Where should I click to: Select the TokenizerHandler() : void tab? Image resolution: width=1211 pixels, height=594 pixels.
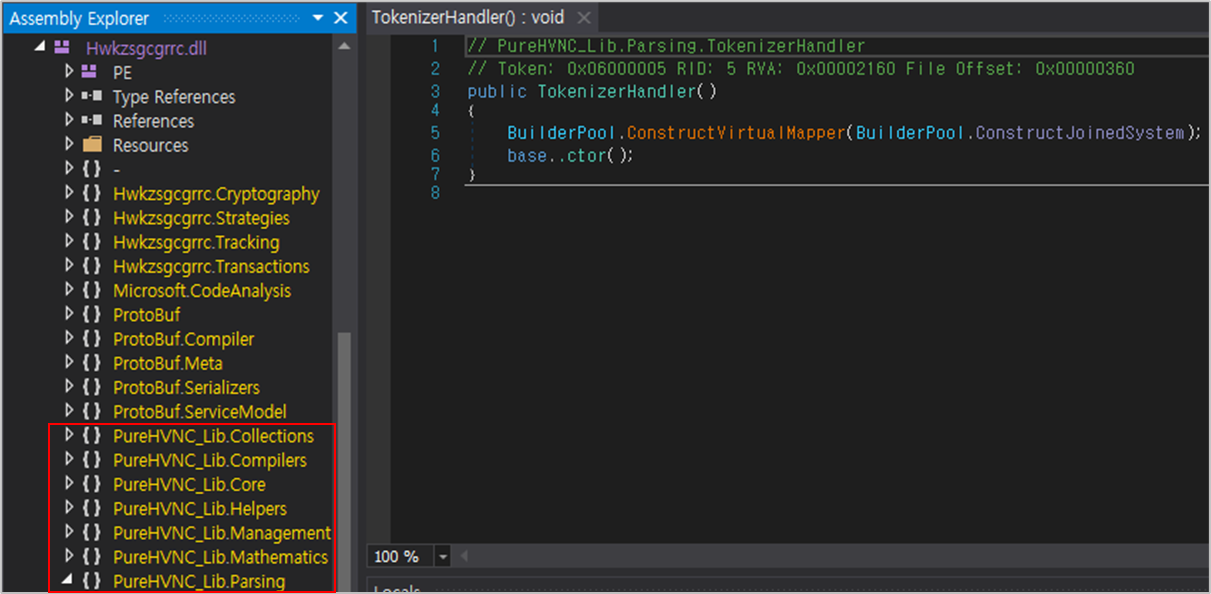click(468, 18)
